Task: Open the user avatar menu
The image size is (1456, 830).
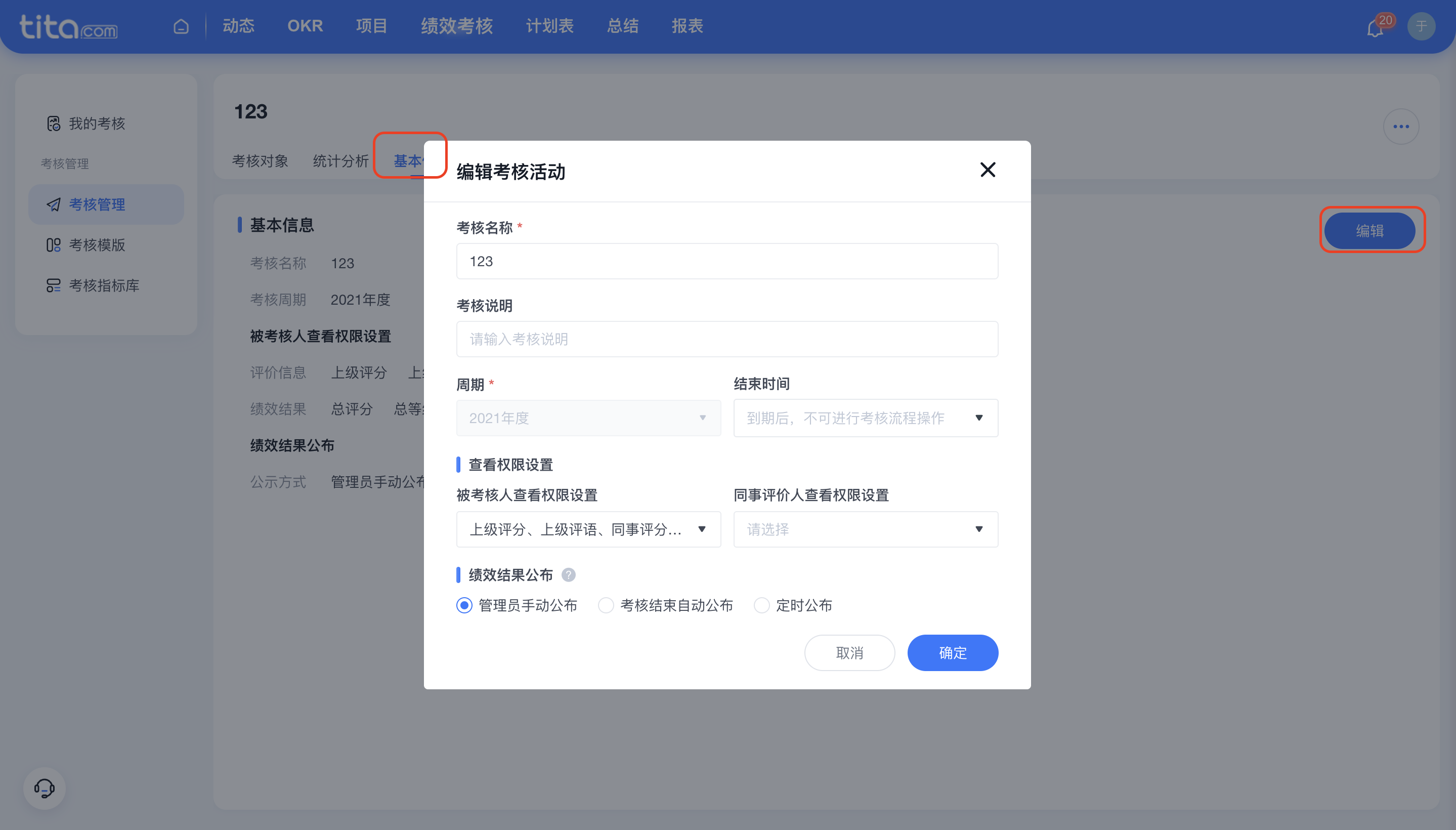Action: (x=1421, y=26)
